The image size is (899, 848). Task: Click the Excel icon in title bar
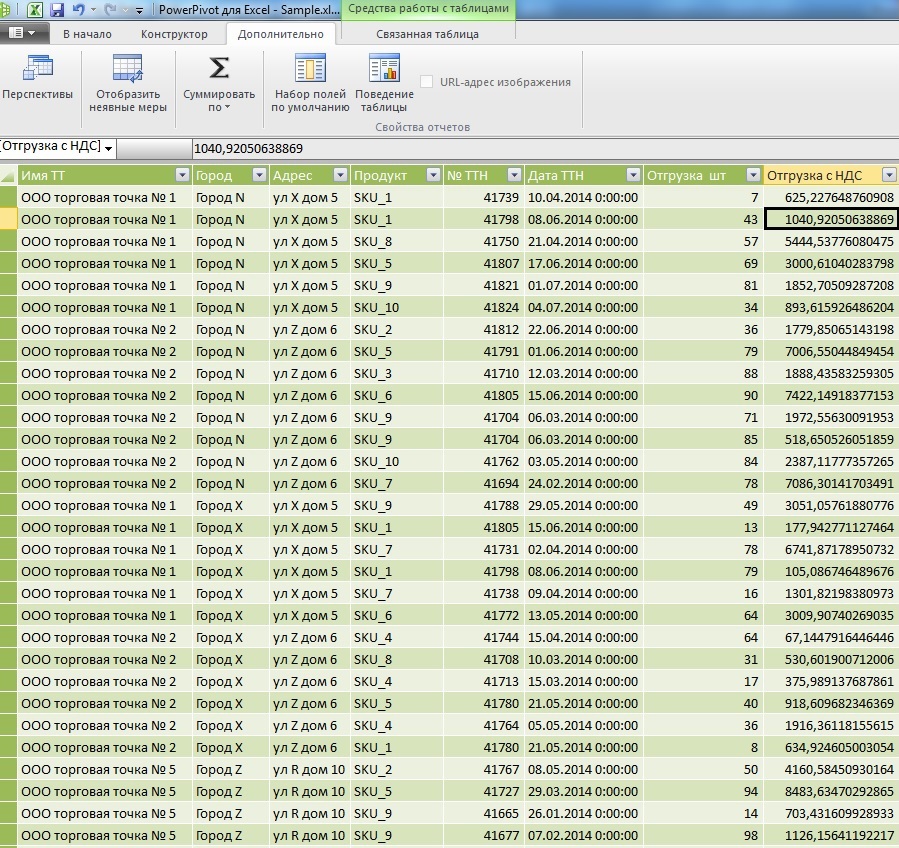pos(34,10)
